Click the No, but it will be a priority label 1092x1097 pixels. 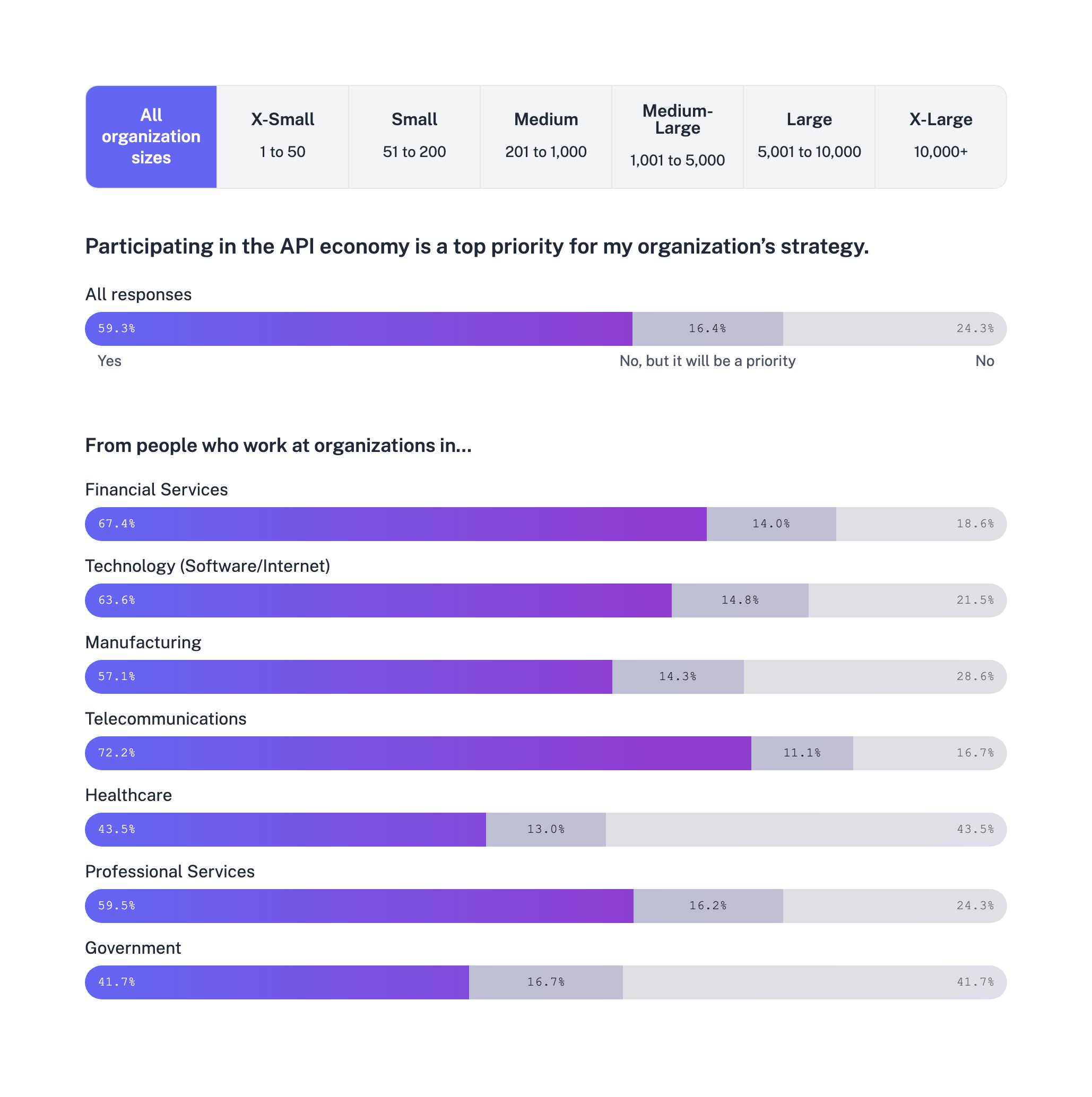pyautogui.click(x=707, y=361)
